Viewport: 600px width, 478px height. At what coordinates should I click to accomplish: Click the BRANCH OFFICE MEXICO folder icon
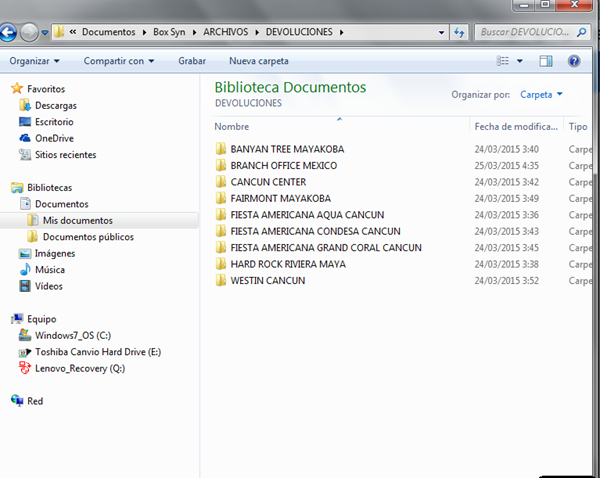221,165
